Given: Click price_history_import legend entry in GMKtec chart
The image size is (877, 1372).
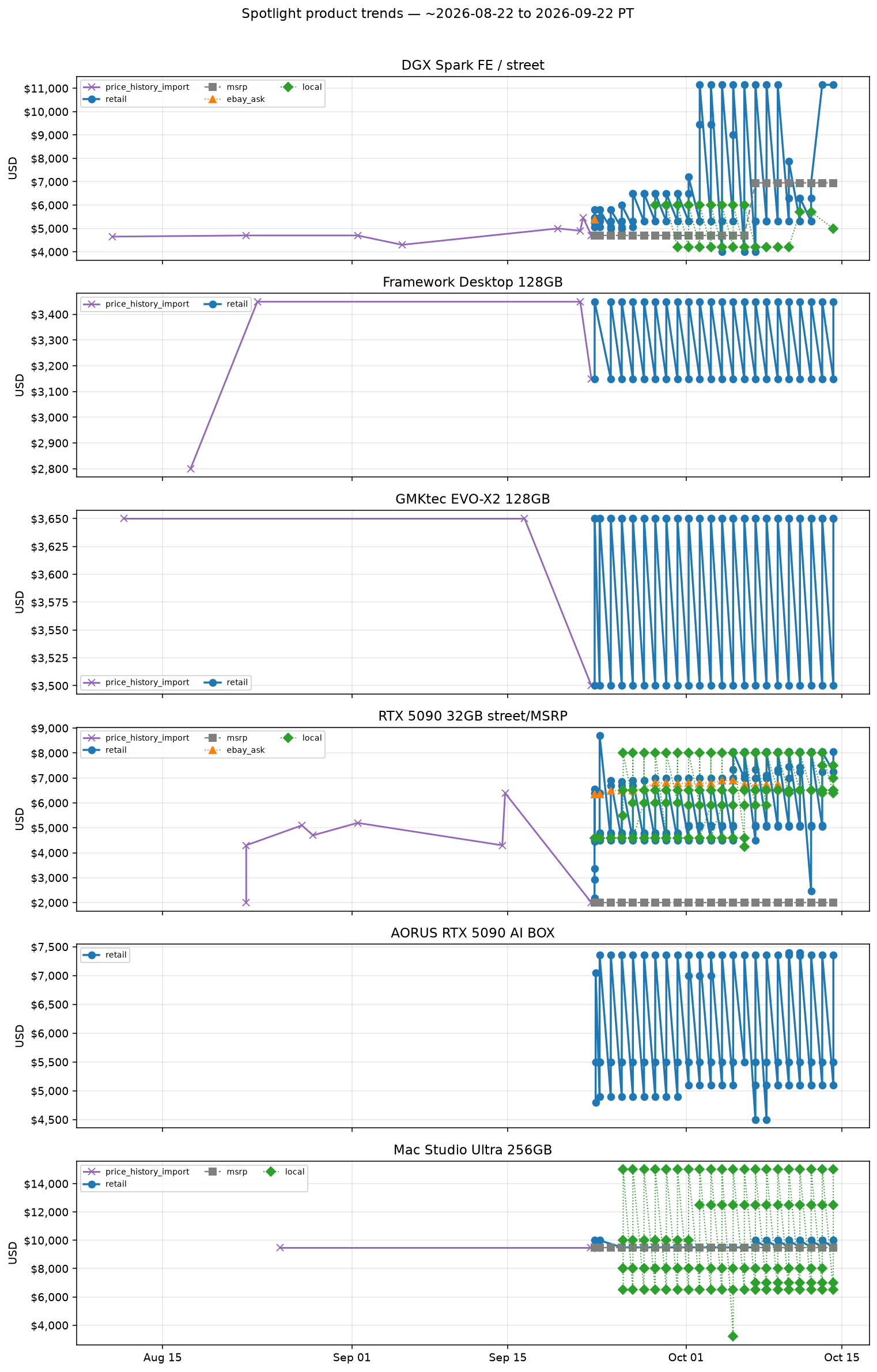Looking at the screenshot, I should [136, 683].
